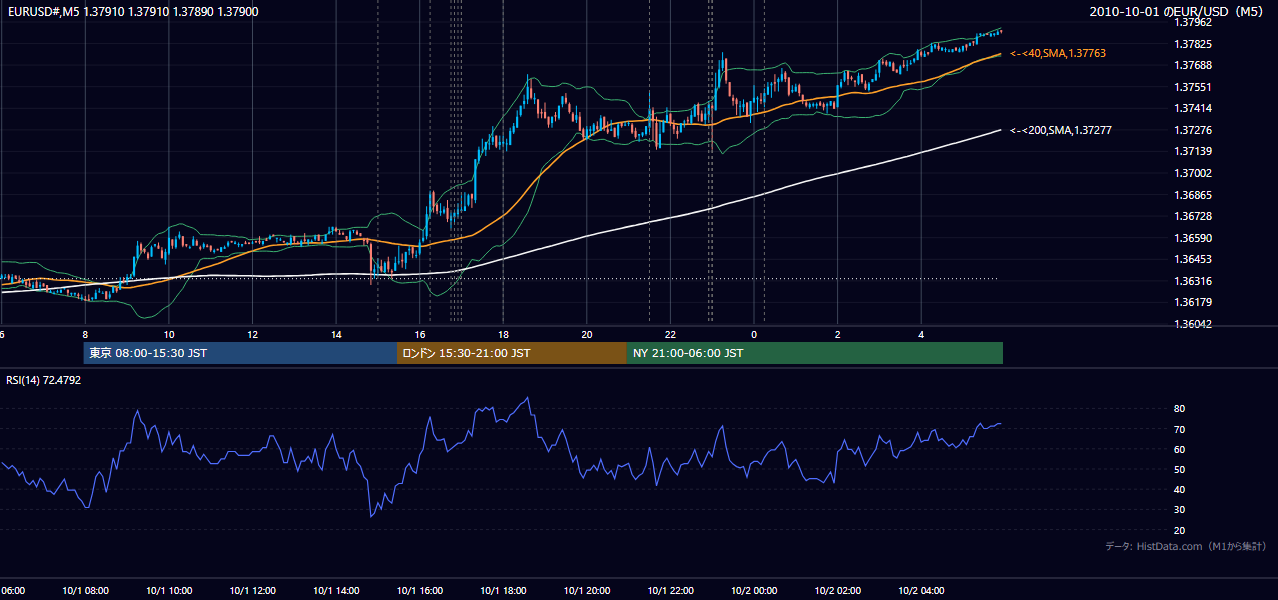
Task: Click price axis value 1.36042
Action: click(x=1191, y=324)
